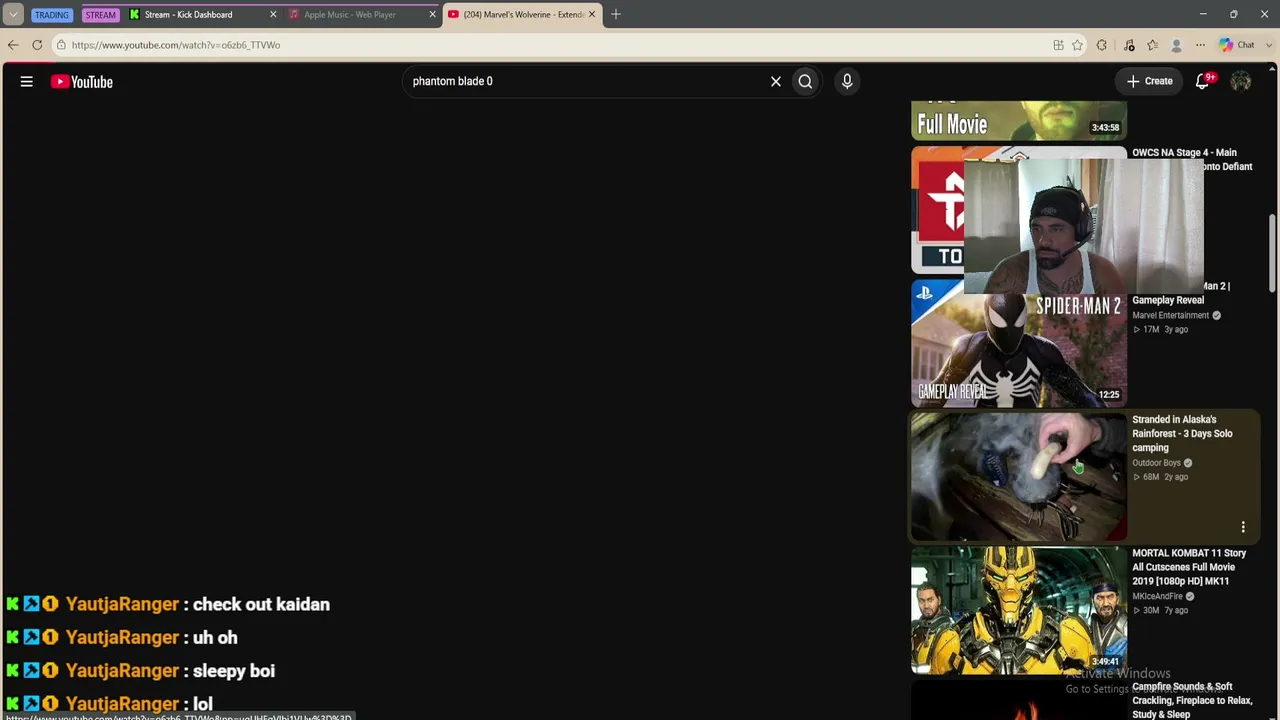The height and width of the screenshot is (720, 1280).
Task: Start voice search with the microphone
Action: pyautogui.click(x=847, y=82)
